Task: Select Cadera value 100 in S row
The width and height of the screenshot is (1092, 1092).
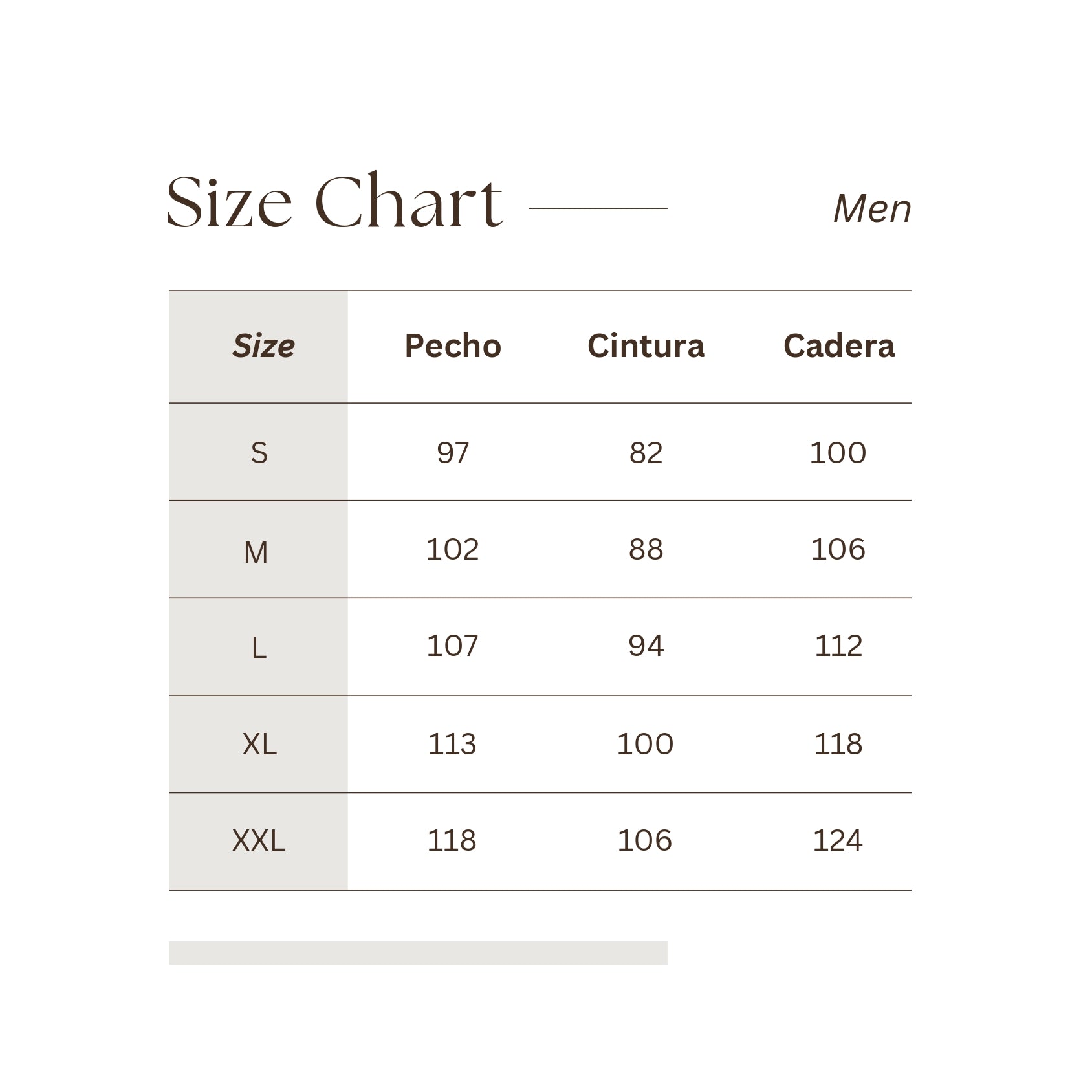Action: (838, 453)
